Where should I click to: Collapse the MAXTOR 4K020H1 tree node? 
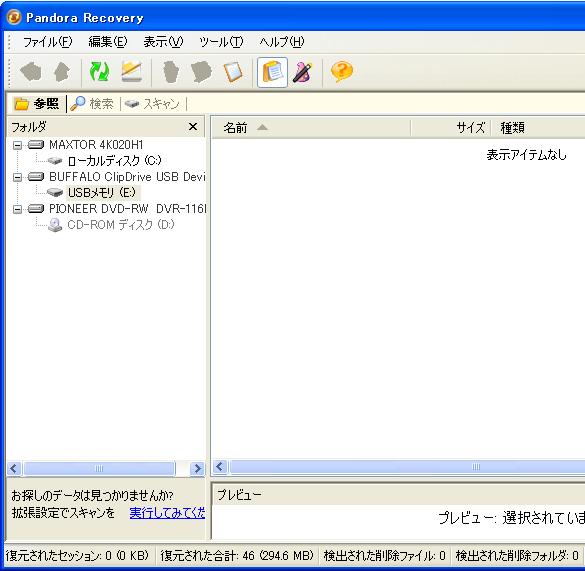point(17,145)
